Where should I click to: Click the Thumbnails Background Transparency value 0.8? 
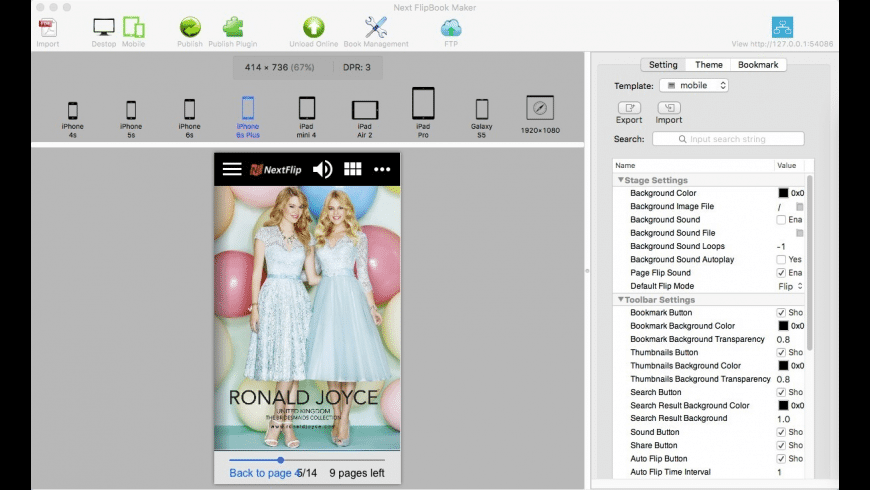click(x=783, y=380)
